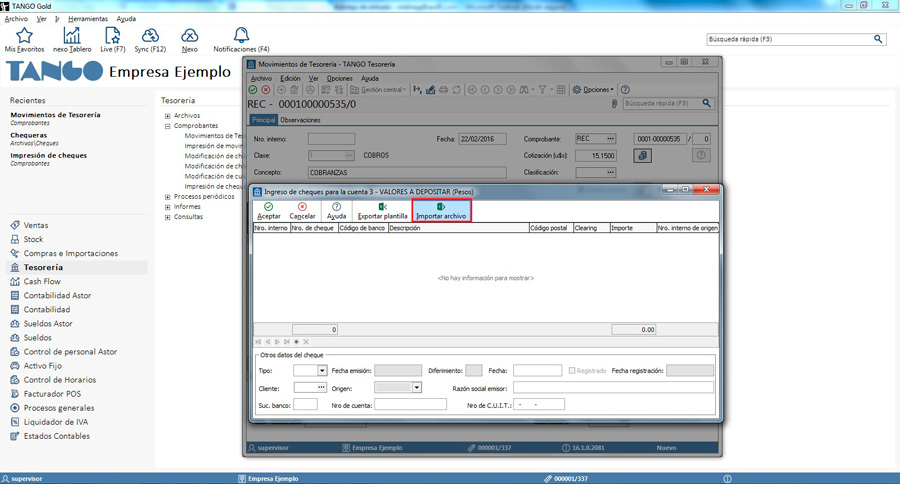
Task: Toggle the Registrado checkbox
Action: pos(572,371)
